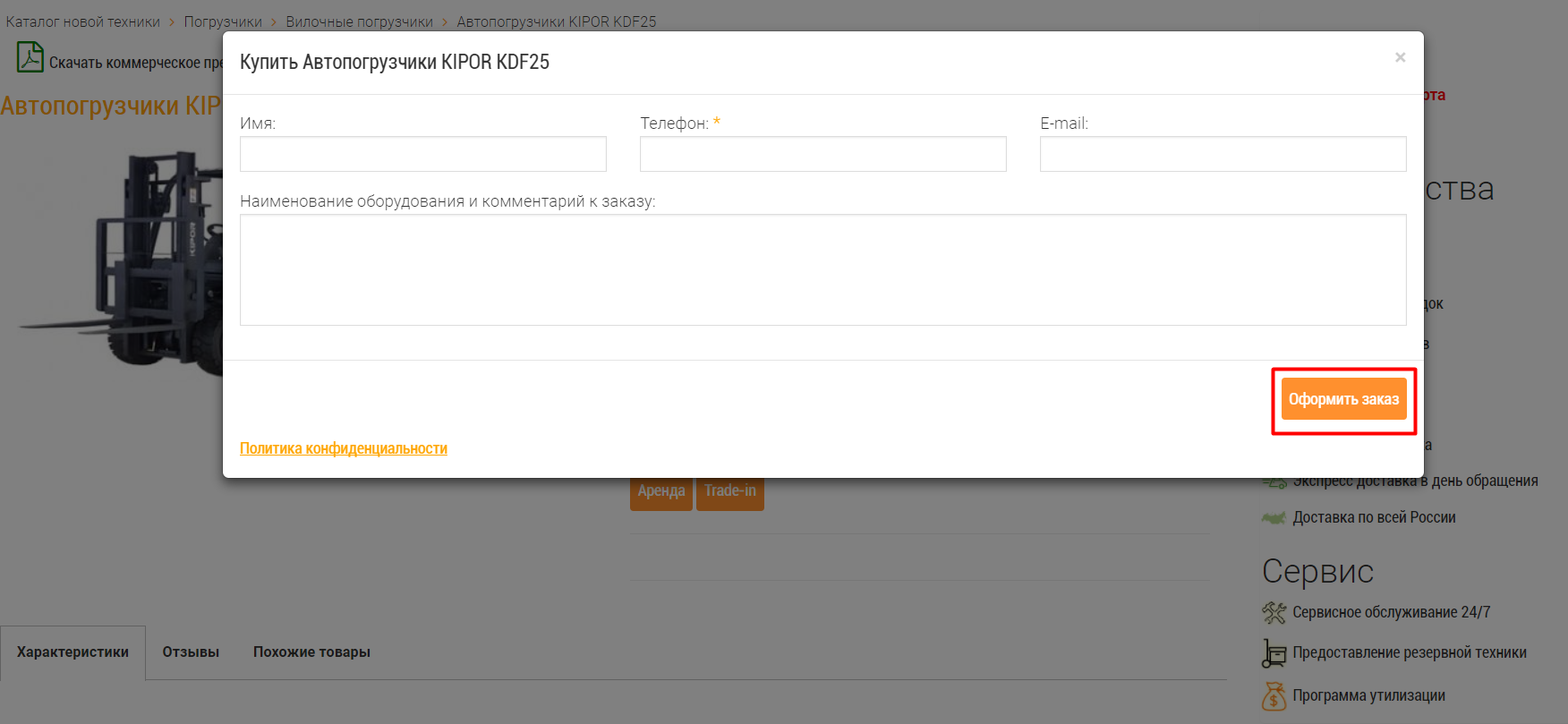Open the Скачать коммерческое предложение link
1568x724 pixels.
[x=136, y=63]
